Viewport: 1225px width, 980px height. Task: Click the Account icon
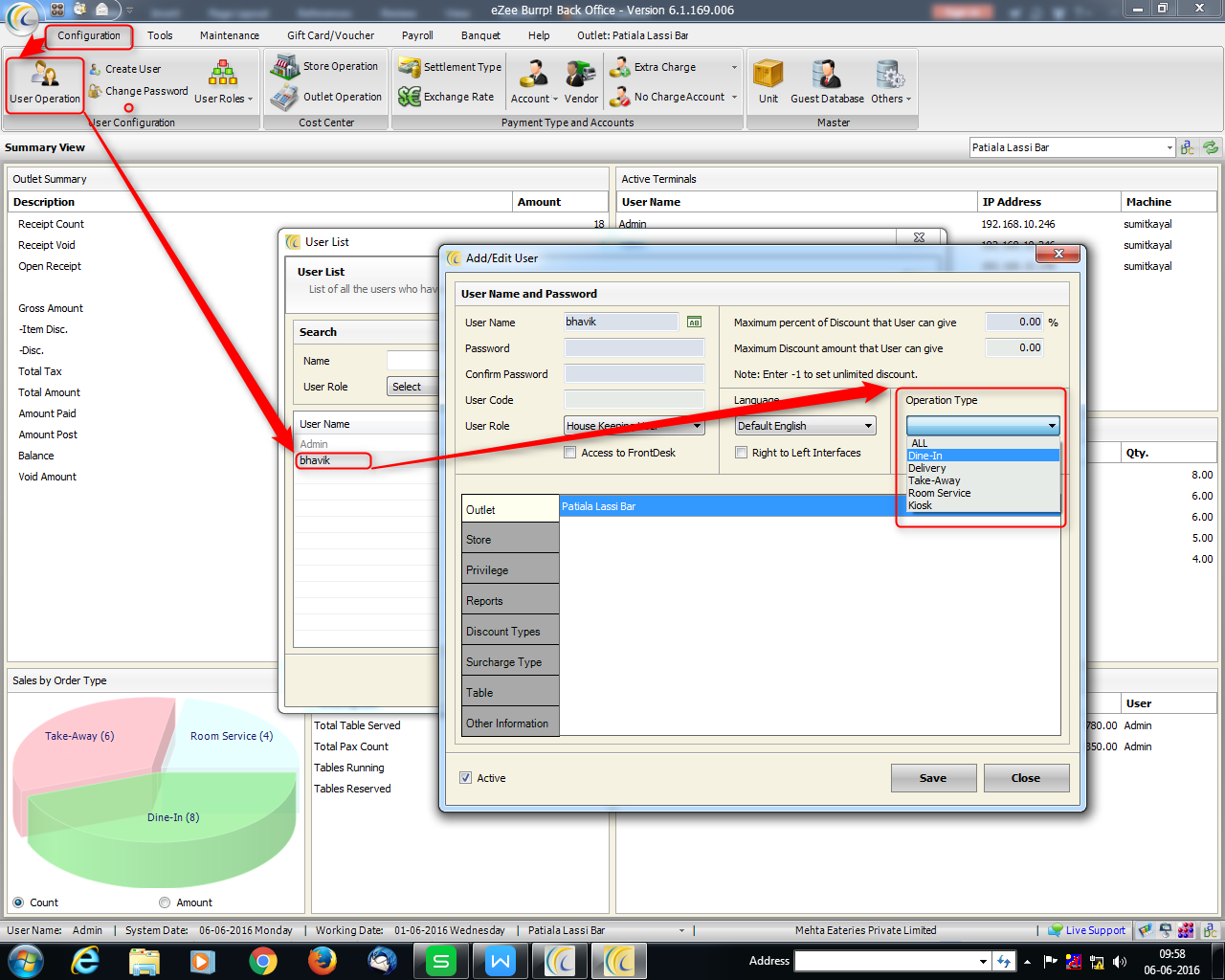coord(533,74)
